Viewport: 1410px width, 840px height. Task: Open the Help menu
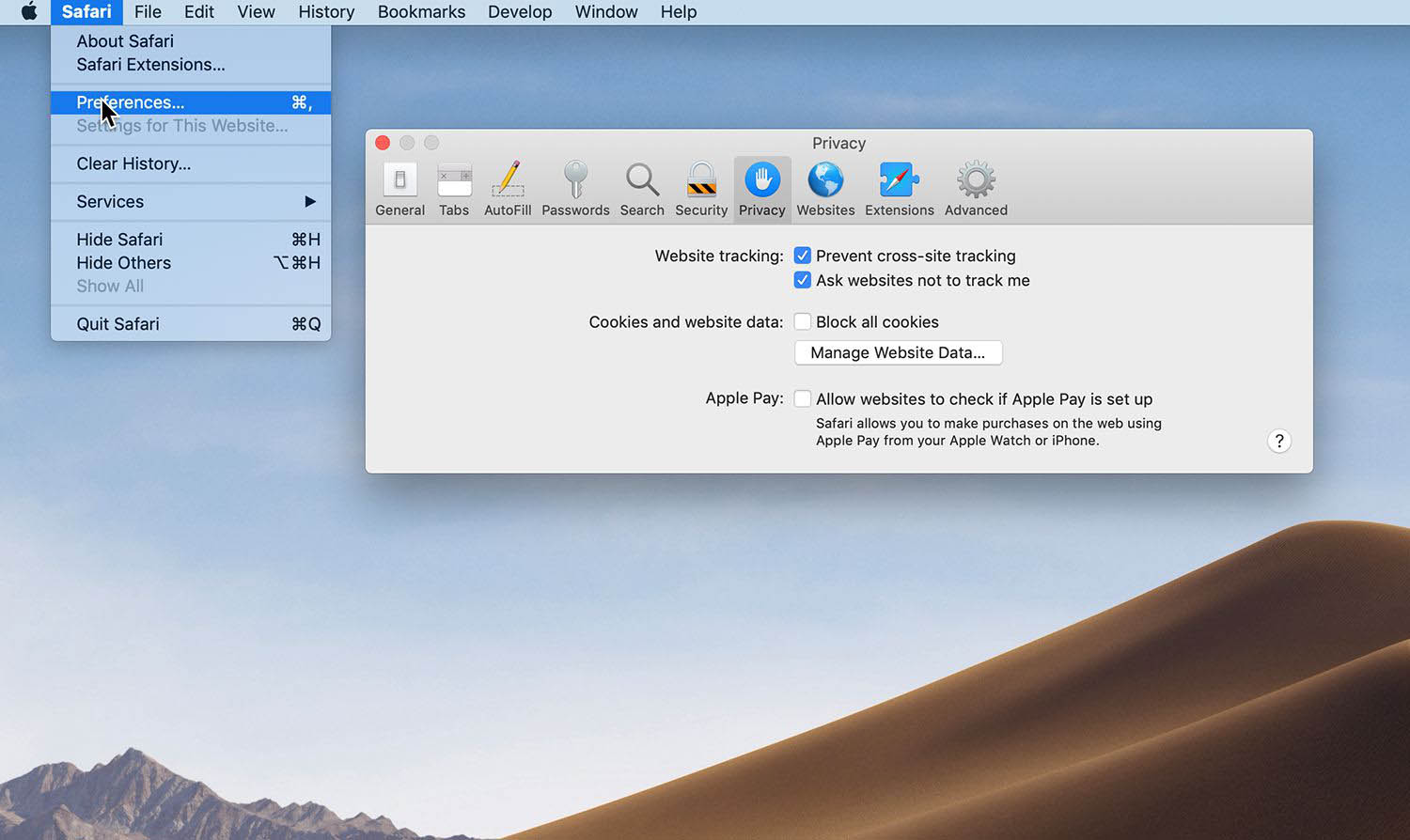(679, 12)
